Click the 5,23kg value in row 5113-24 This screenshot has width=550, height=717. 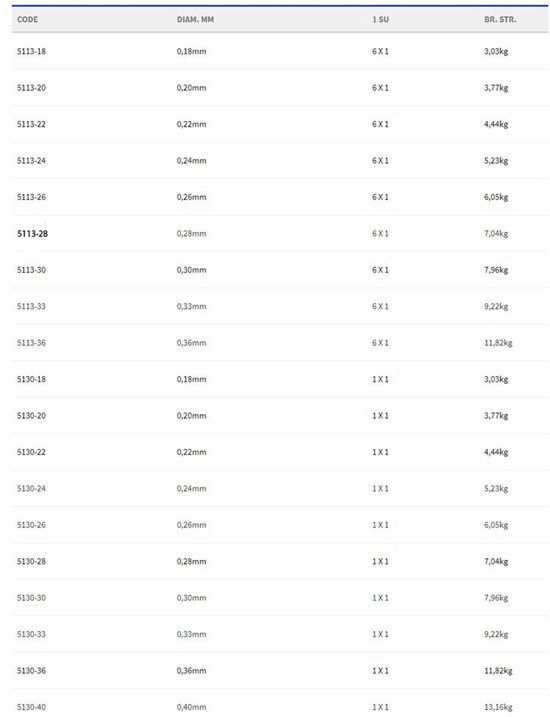pos(496,161)
